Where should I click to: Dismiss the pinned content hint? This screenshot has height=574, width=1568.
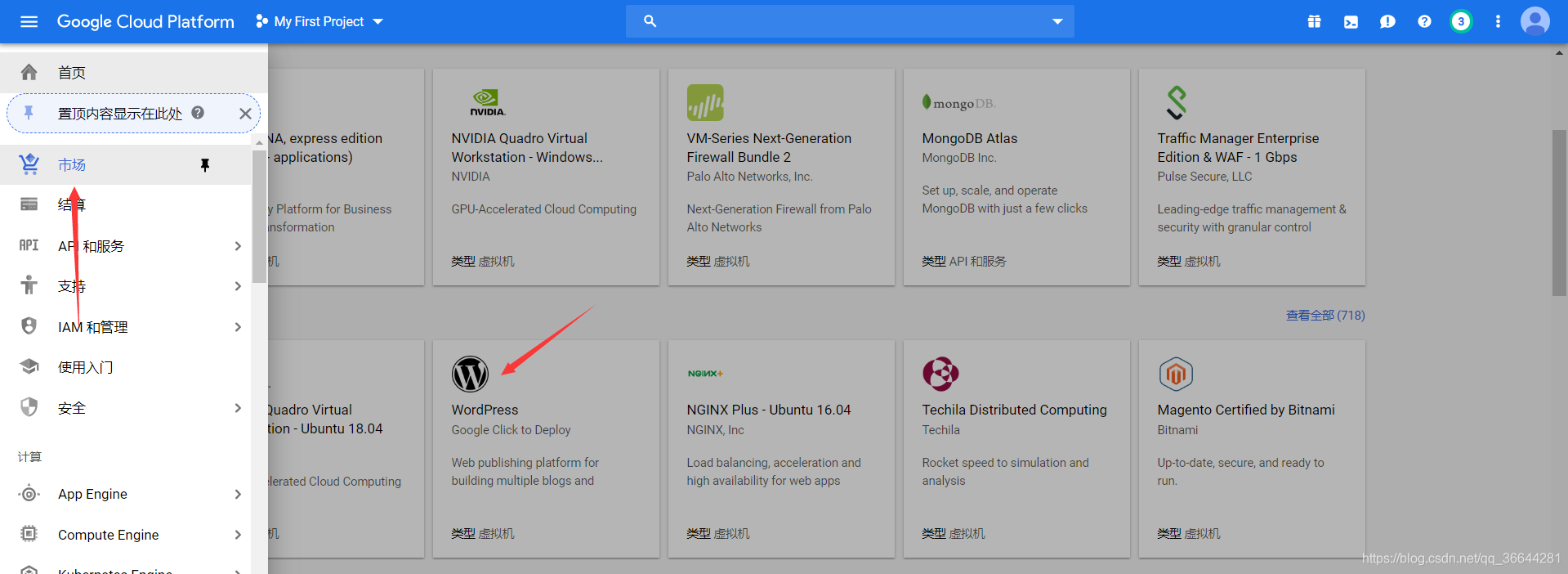pyautogui.click(x=244, y=114)
